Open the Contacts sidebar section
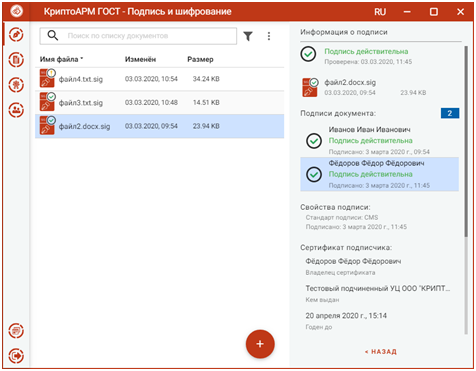 tap(16, 110)
